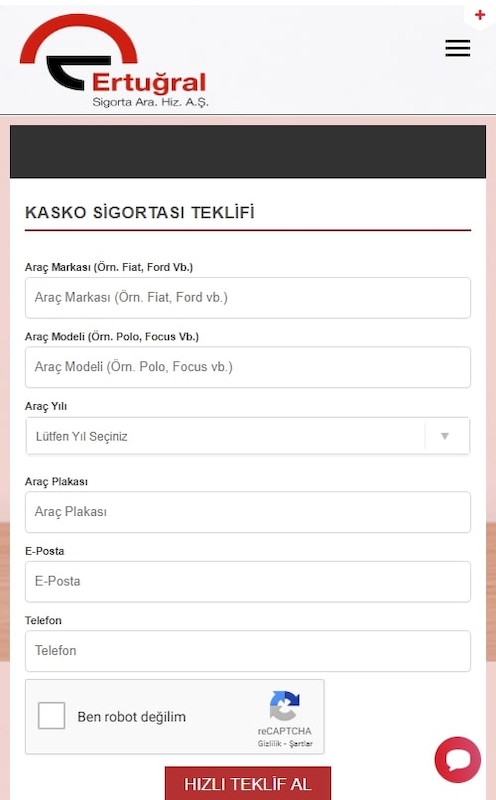The width and height of the screenshot is (496, 800).
Task: Submit with HIZLI TEKLİF AL button
Action: pyautogui.click(x=248, y=783)
